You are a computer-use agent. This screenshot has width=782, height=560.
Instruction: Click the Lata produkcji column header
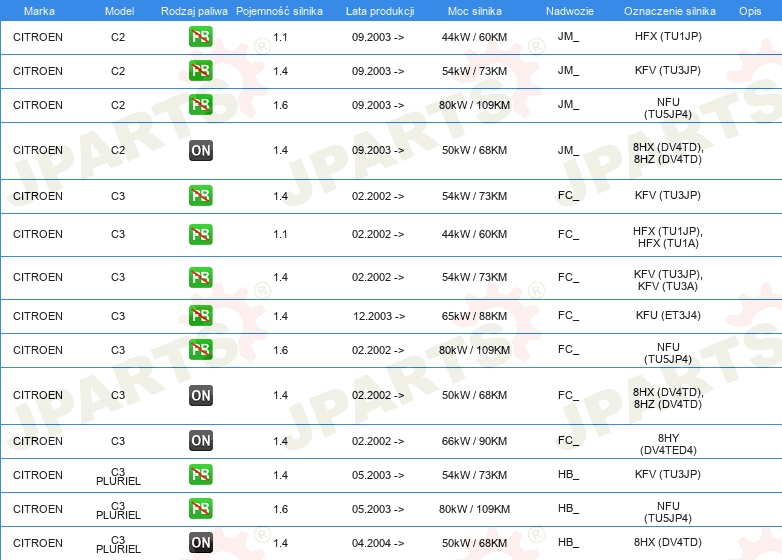coord(380,11)
